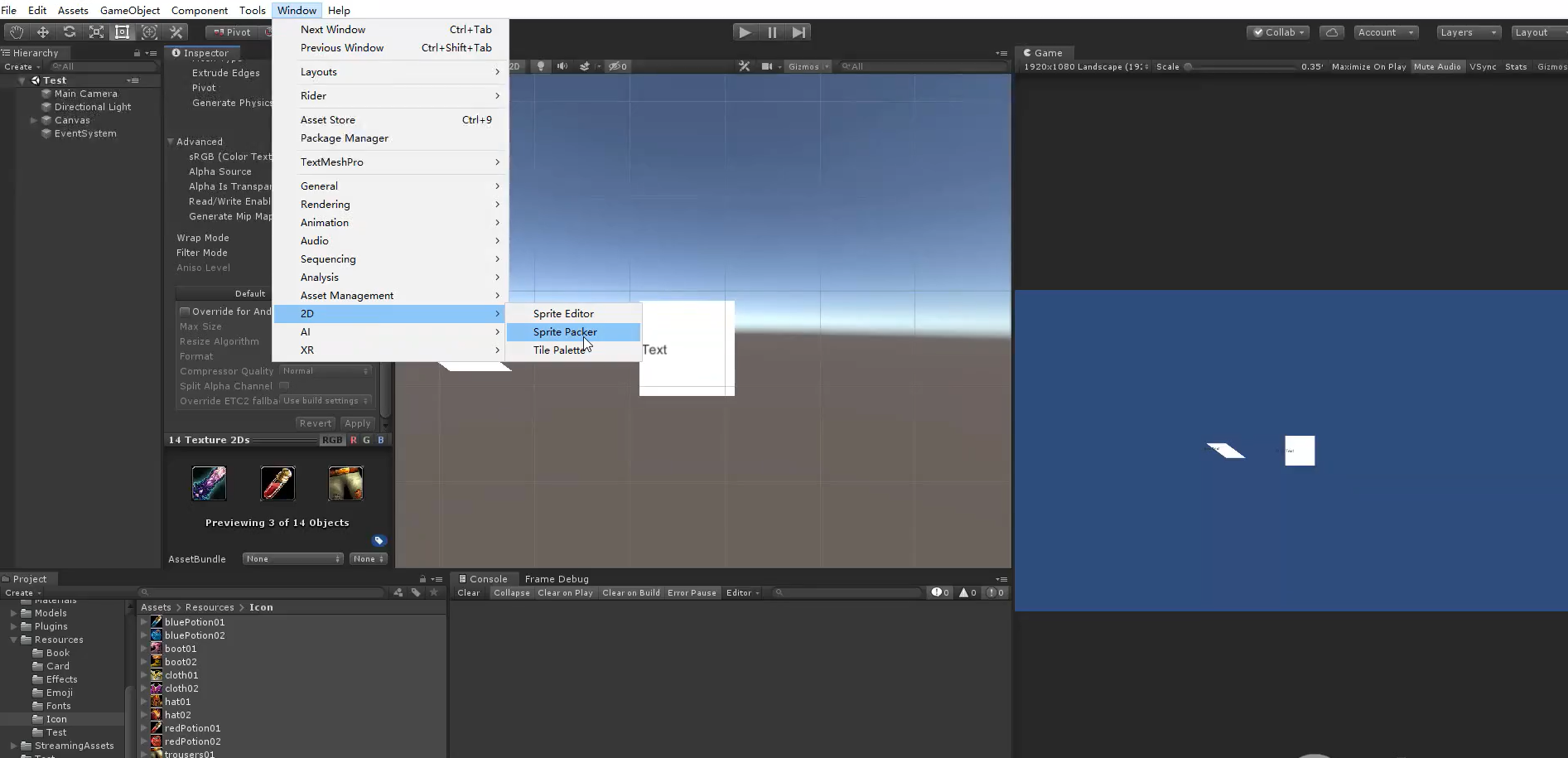Image resolution: width=1568 pixels, height=758 pixels.
Task: Adjust the Scale slider in Game view
Action: click(1188, 66)
